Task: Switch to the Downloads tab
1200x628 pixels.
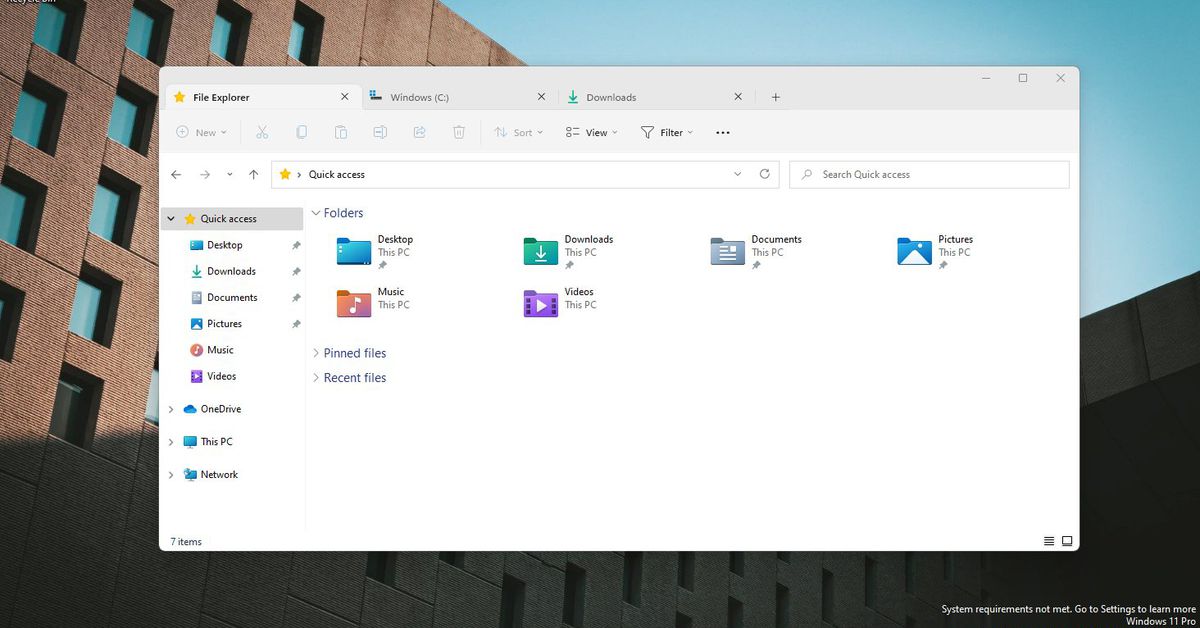Action: point(654,97)
